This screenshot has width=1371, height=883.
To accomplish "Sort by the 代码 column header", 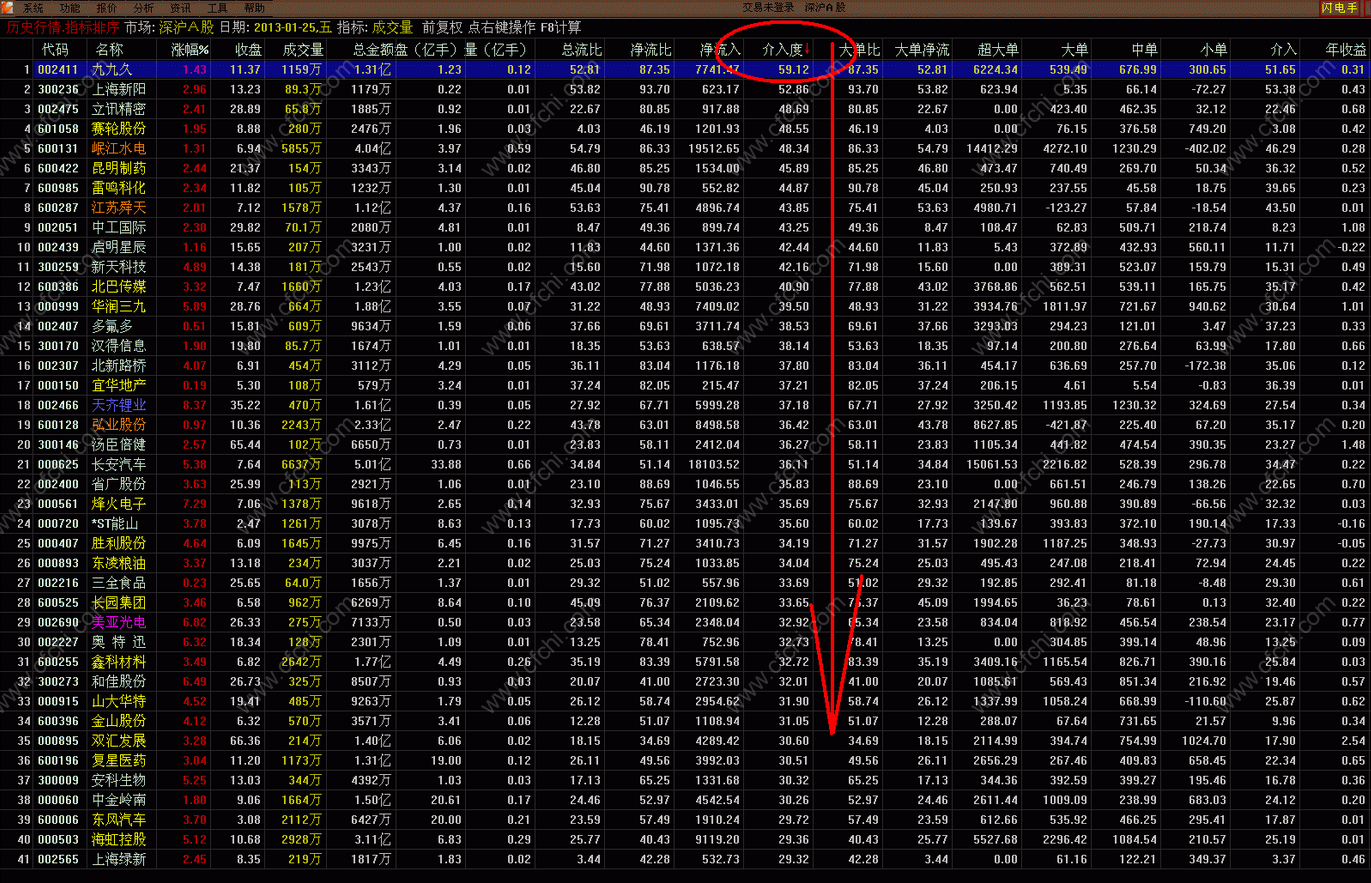I will 55,49.
